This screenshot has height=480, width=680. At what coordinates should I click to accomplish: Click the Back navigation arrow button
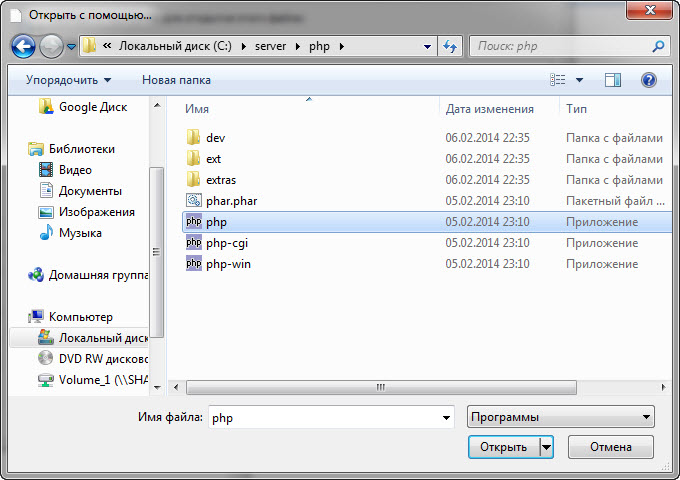24,46
